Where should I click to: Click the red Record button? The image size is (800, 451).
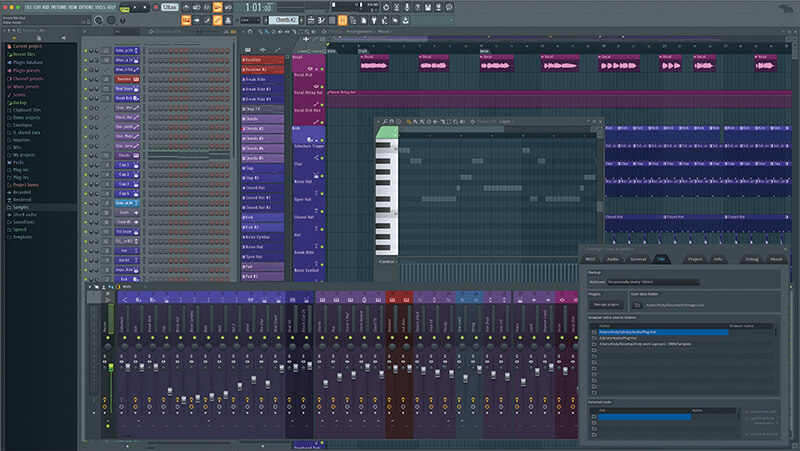point(155,8)
